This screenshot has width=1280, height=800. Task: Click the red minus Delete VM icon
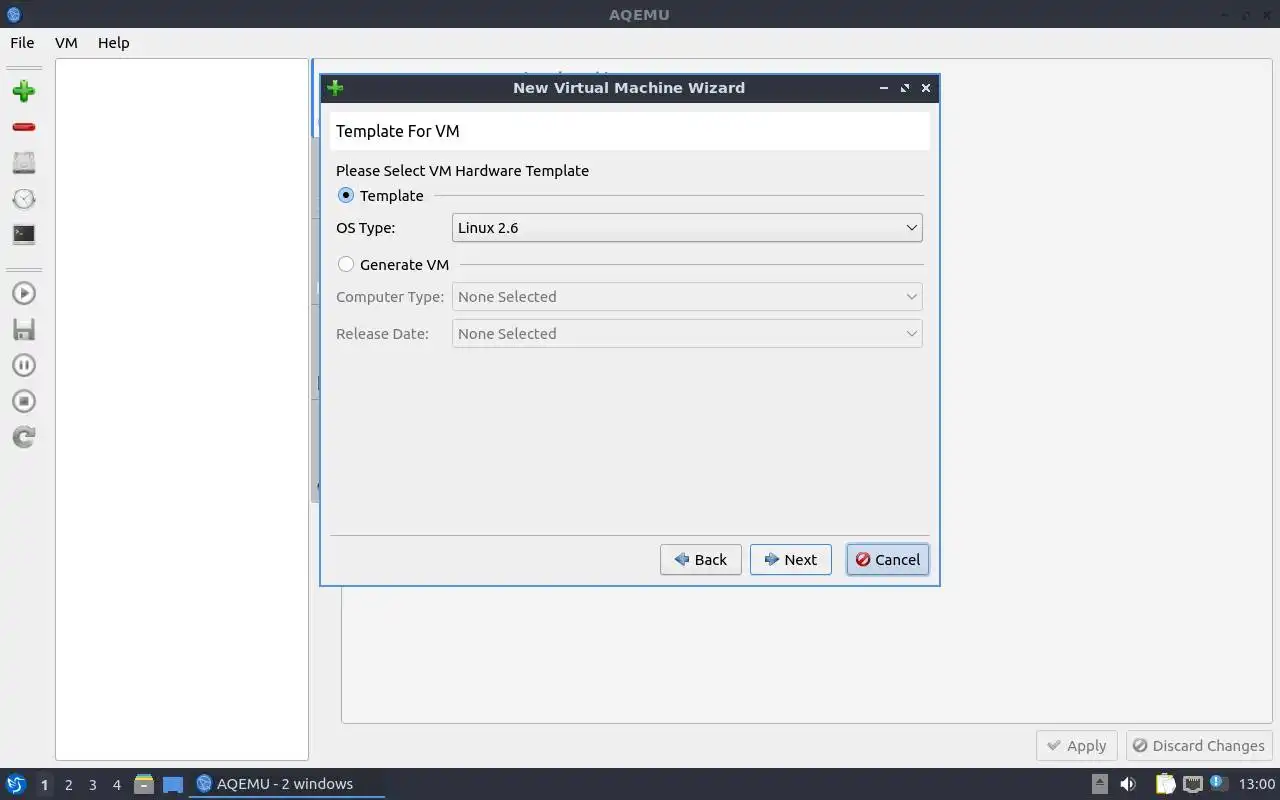point(24,127)
